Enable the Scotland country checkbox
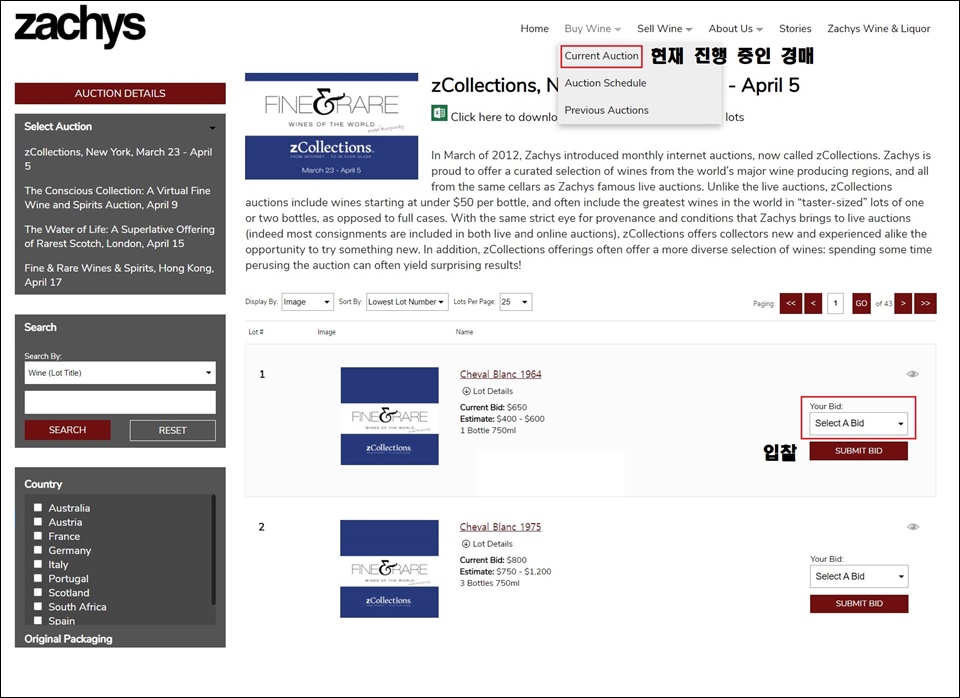Image resolution: width=960 pixels, height=698 pixels. point(38,592)
